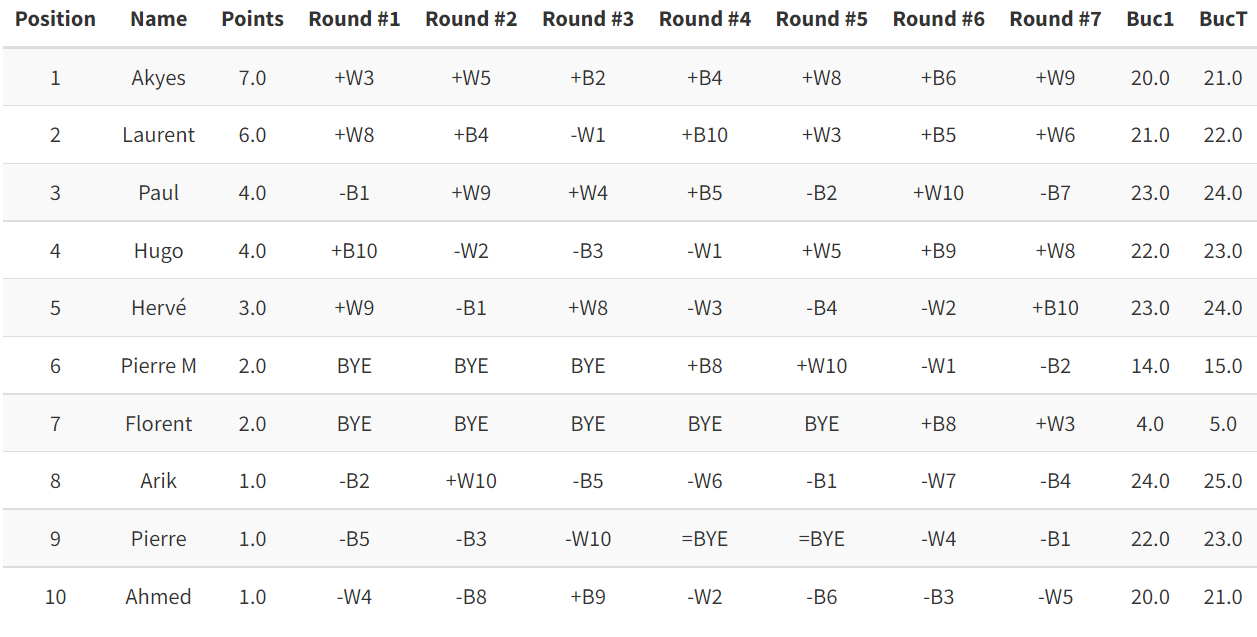Click the Round #4 column header
The image size is (1257, 637).
(x=705, y=19)
